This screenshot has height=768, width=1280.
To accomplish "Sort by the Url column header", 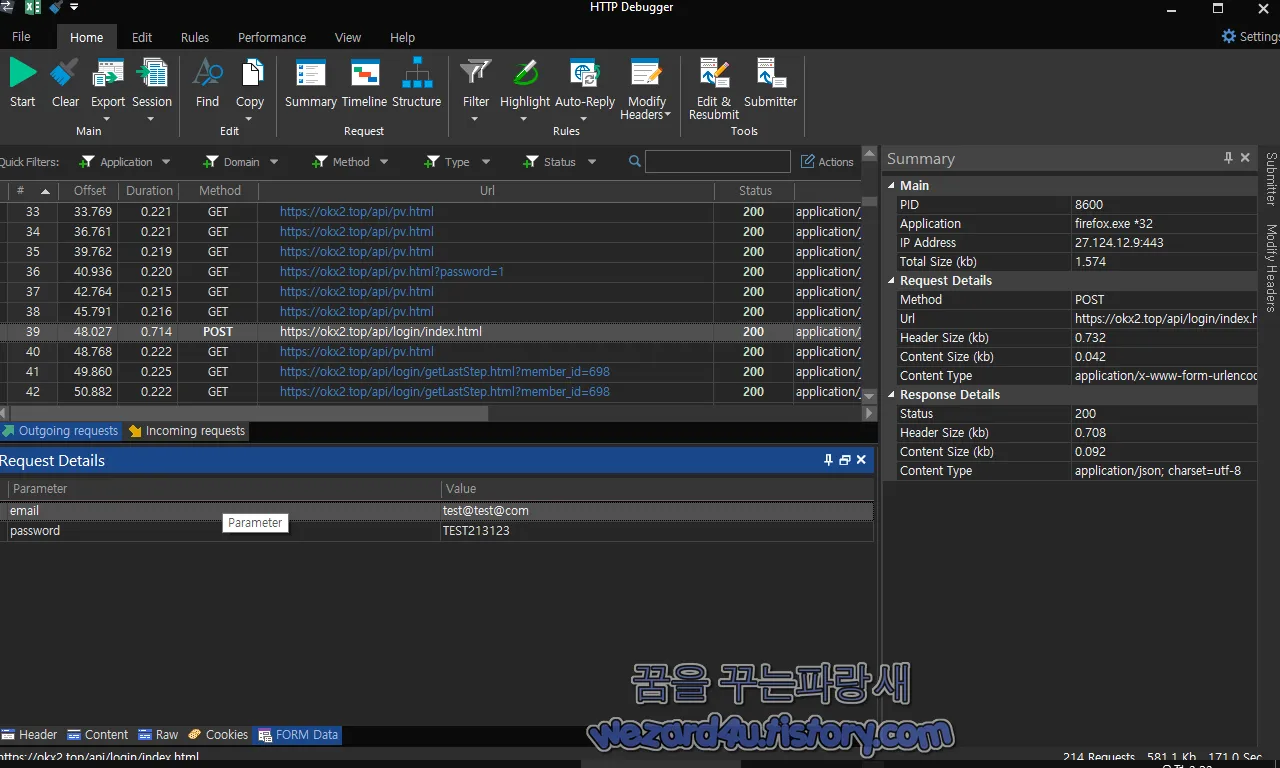I will pos(486,191).
